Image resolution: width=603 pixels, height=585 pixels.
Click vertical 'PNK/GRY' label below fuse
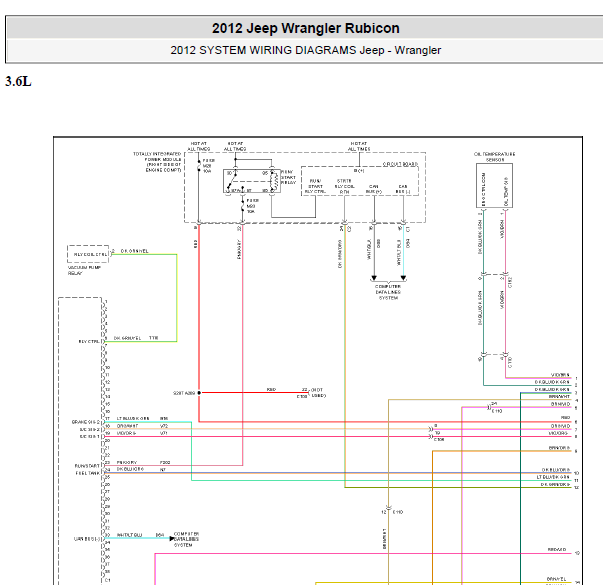(239, 250)
